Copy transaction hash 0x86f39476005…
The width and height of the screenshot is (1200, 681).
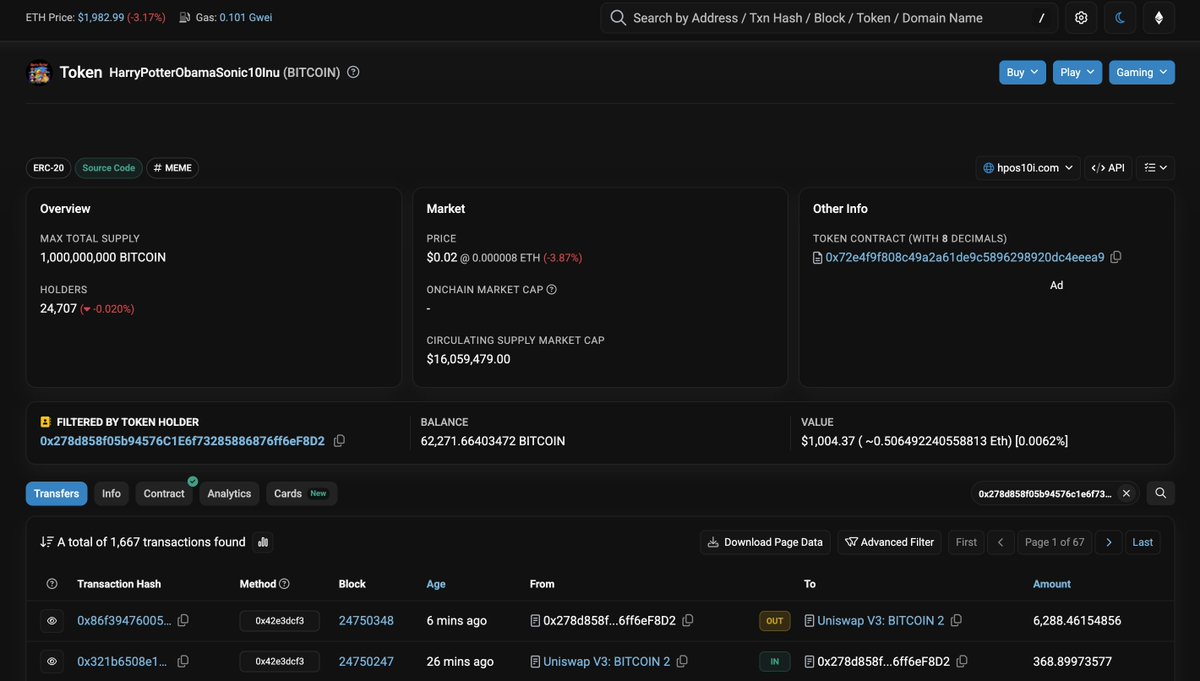click(x=183, y=621)
